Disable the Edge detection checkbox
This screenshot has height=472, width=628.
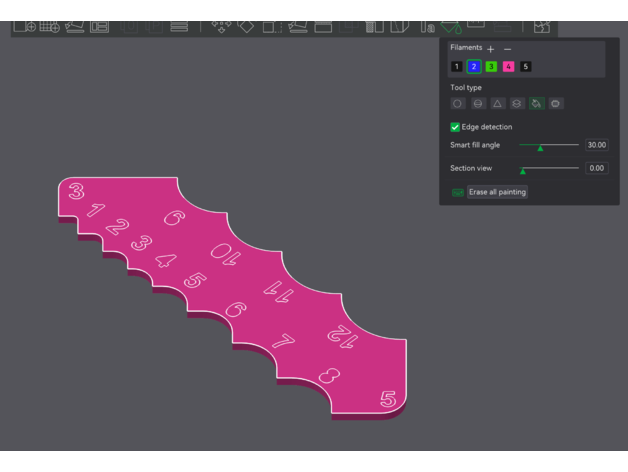click(456, 127)
